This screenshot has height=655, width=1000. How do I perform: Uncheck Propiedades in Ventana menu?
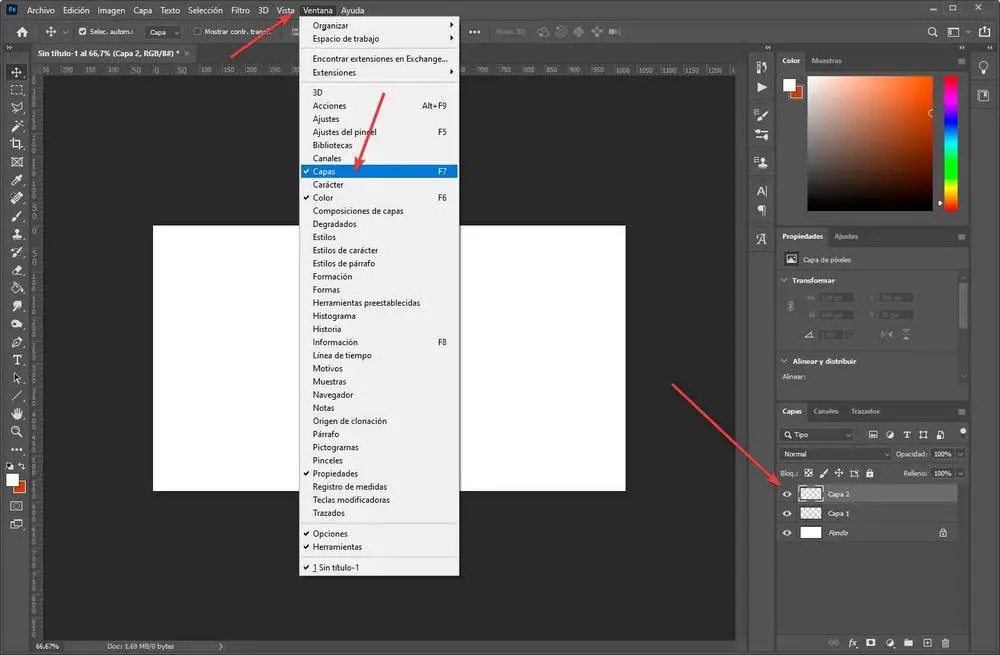tap(379, 473)
